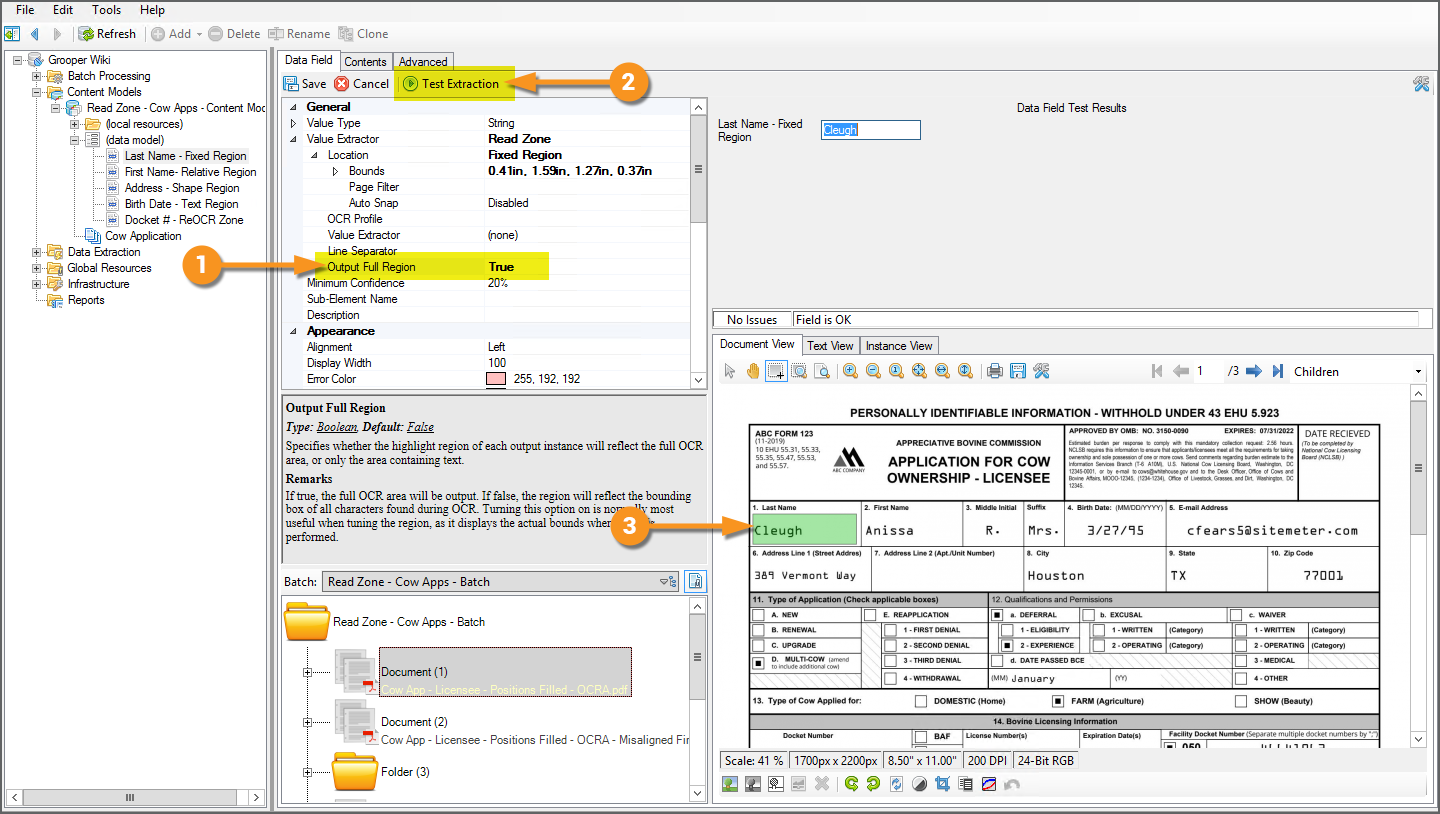
Task: Click the save image floppy disk icon
Action: coord(1018,371)
